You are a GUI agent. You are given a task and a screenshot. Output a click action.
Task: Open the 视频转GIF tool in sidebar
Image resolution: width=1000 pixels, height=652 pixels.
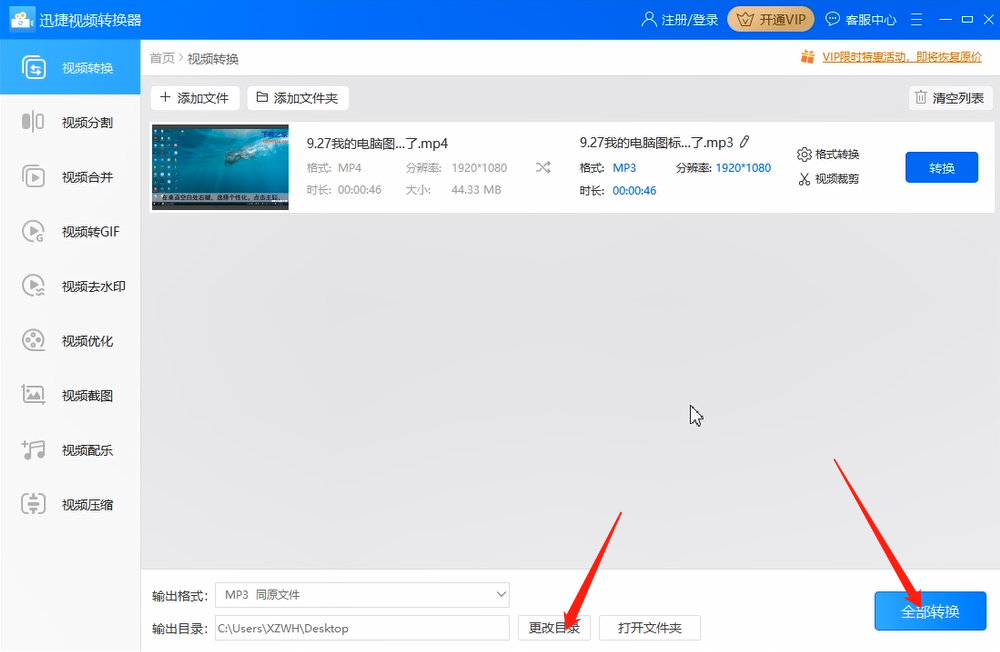point(70,231)
